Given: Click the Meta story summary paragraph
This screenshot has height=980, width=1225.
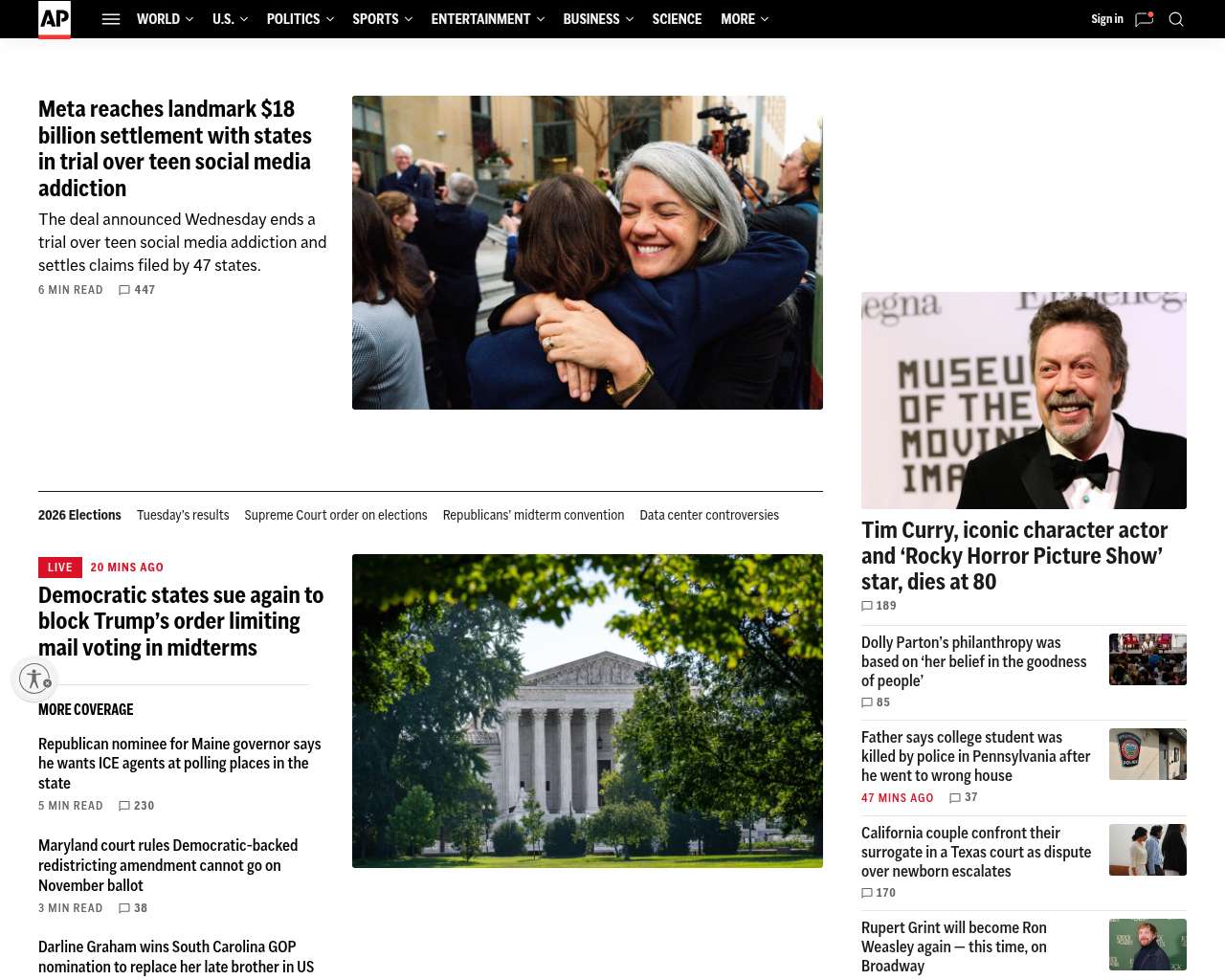Looking at the screenshot, I should coord(183,242).
